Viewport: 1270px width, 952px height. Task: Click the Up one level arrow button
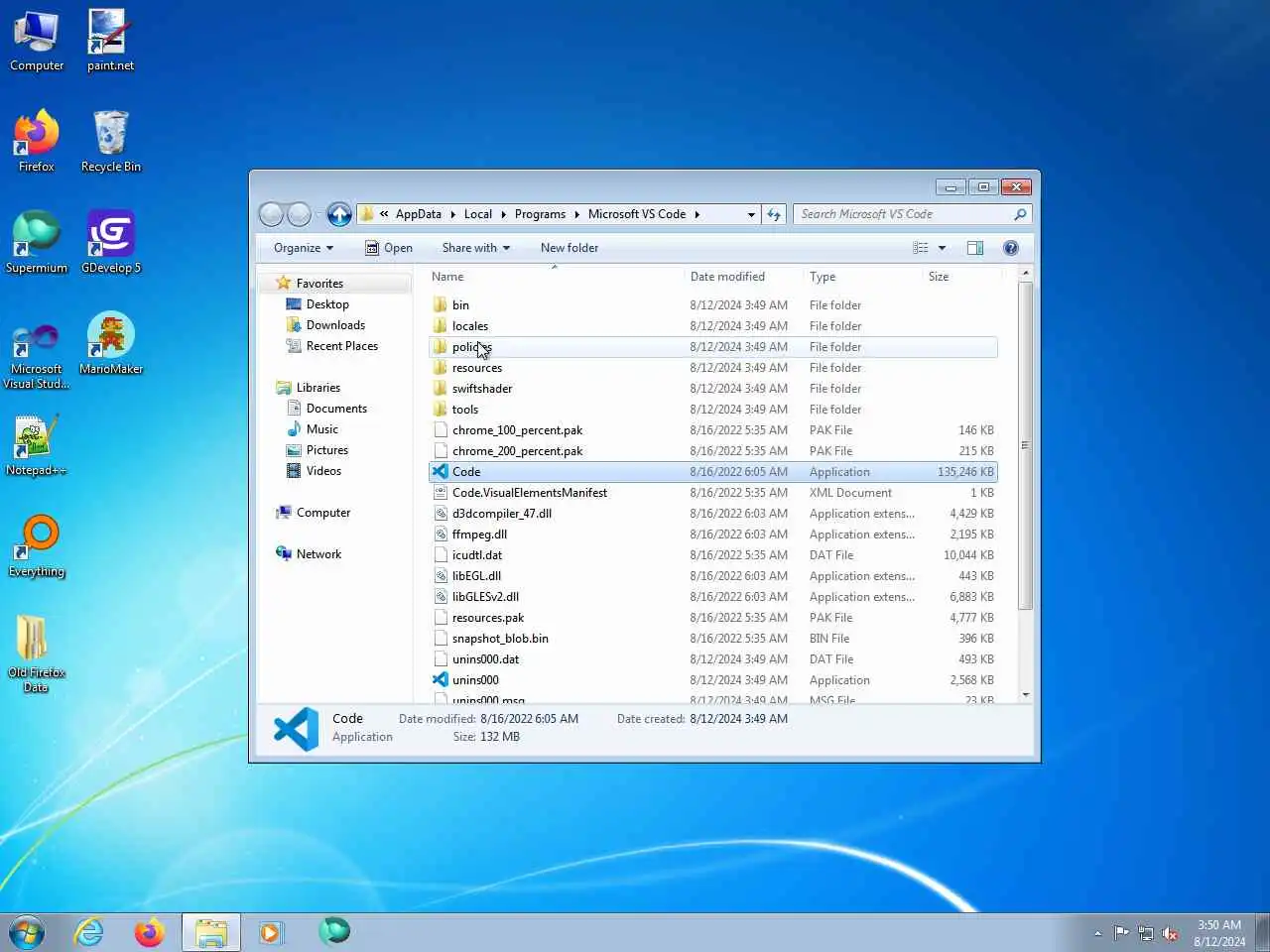pyautogui.click(x=339, y=214)
